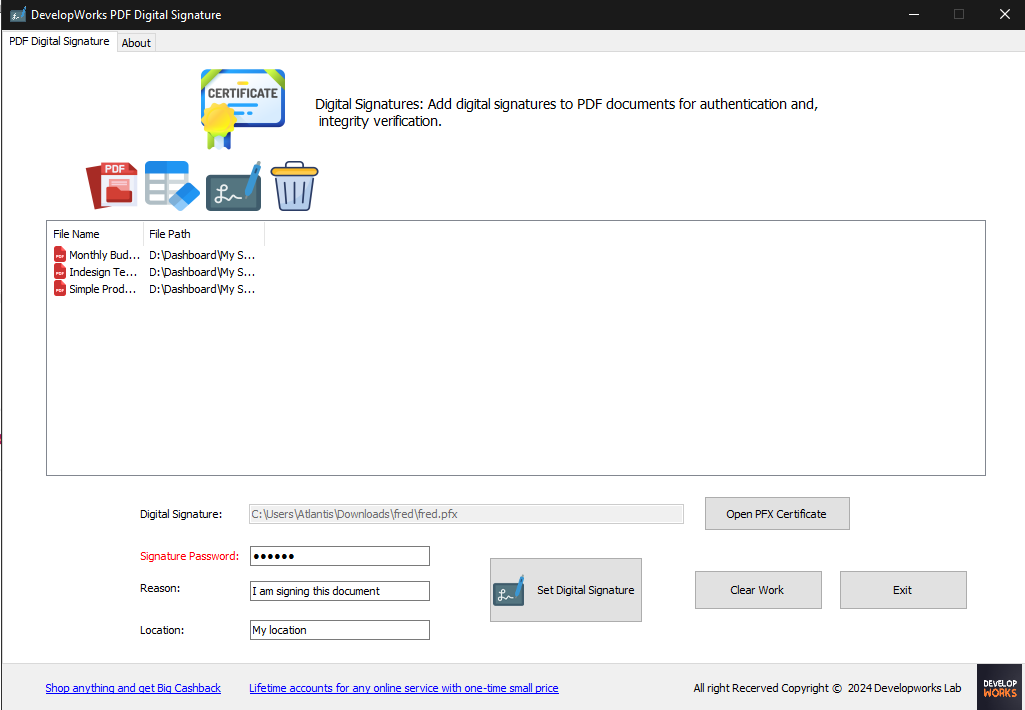Click the Set Digital Signature button
Viewport: 1025px width, 710px height.
(x=565, y=590)
